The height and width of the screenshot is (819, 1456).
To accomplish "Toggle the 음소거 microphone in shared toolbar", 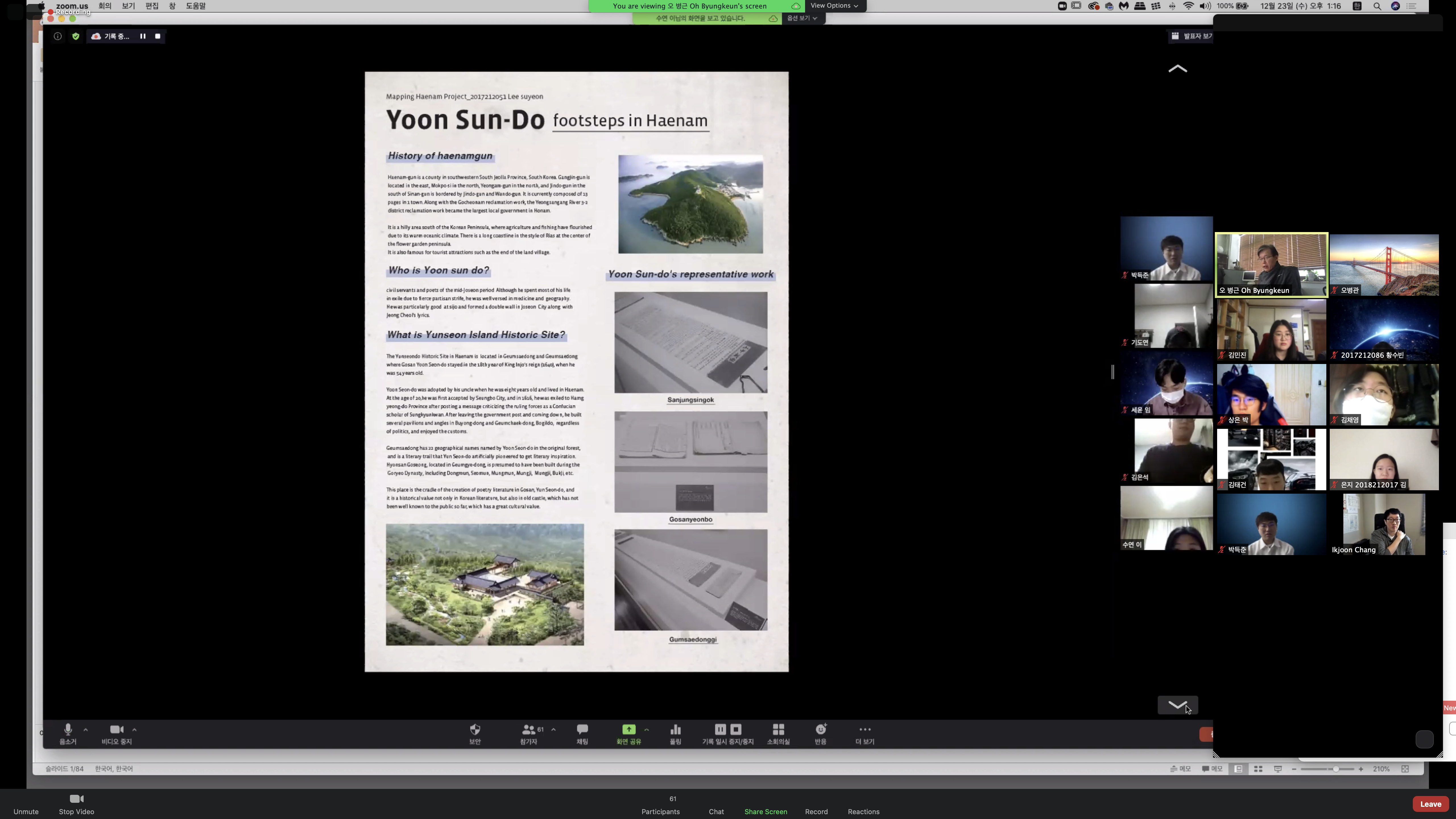I will point(68,734).
